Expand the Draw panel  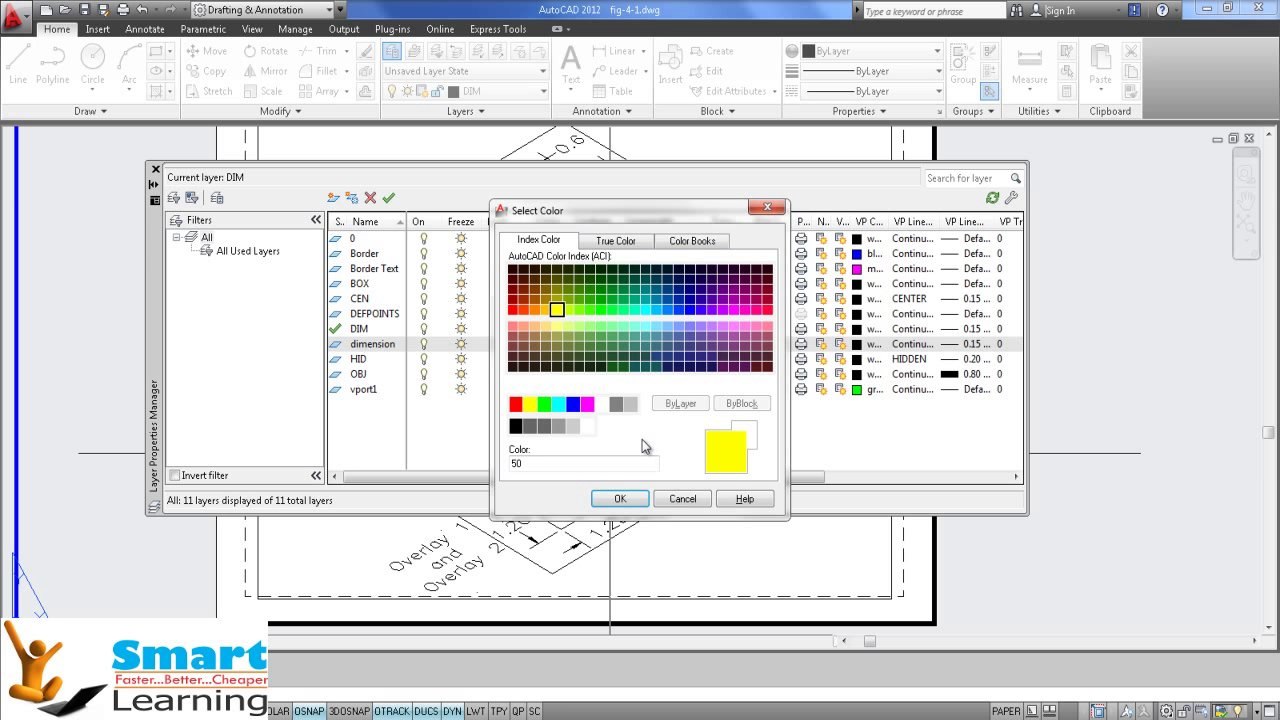90,111
